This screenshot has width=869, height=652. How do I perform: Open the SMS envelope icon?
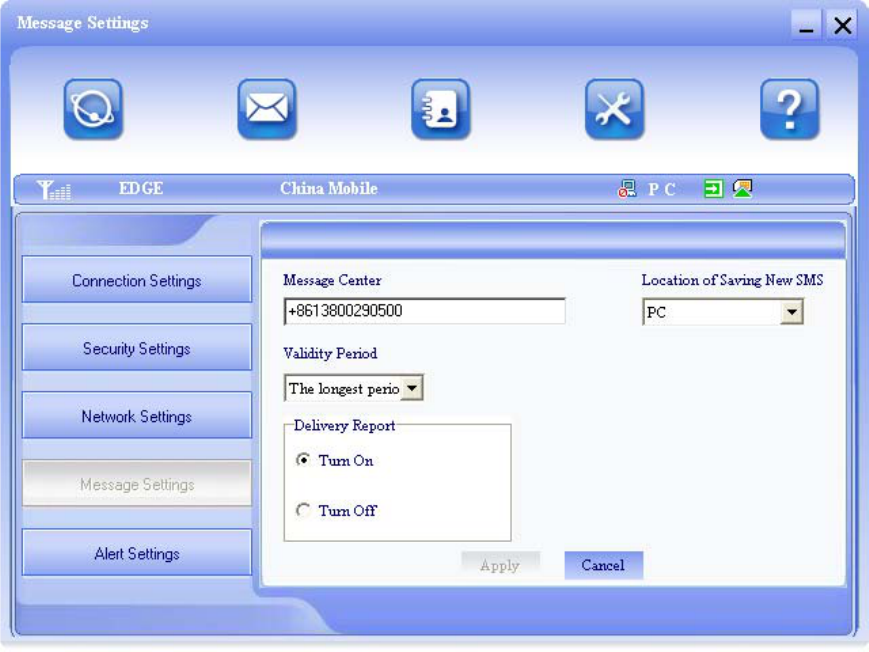click(267, 109)
